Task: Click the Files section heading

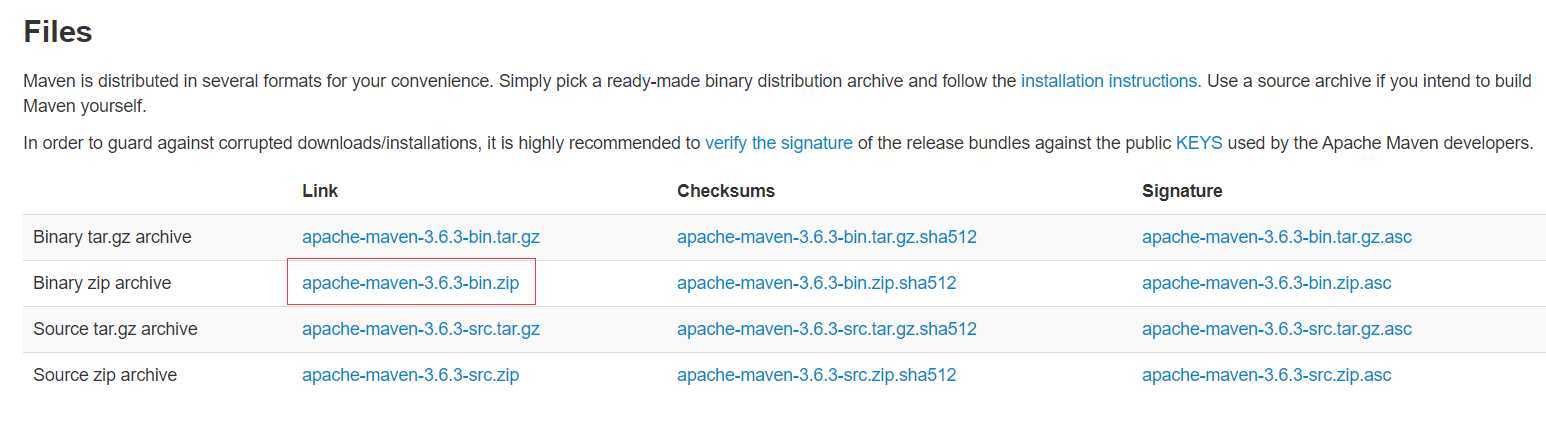Action: [58, 32]
